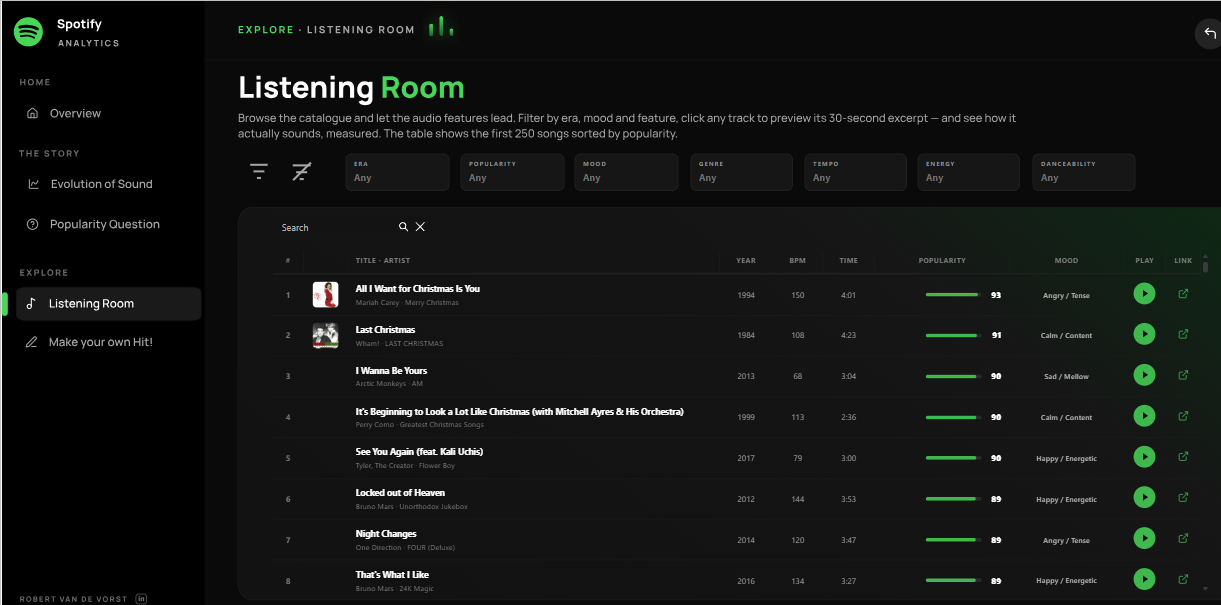Click Sad / Mellow mood cell
This screenshot has height=605, width=1221.
click(1066, 377)
